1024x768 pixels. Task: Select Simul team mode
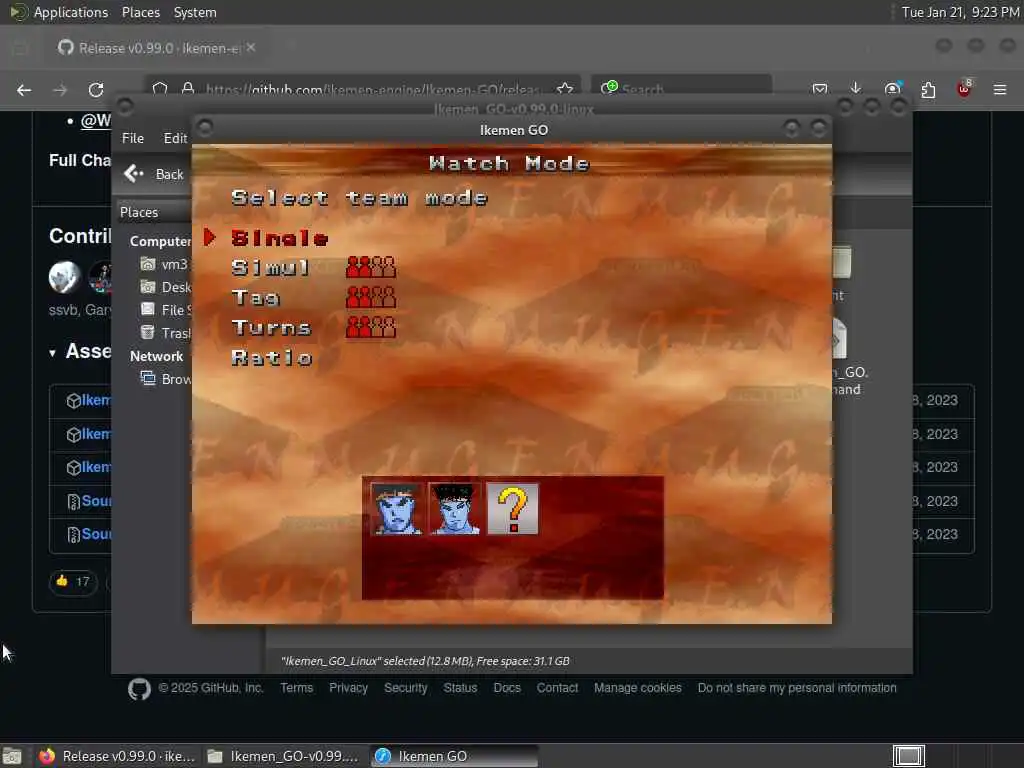[270, 268]
